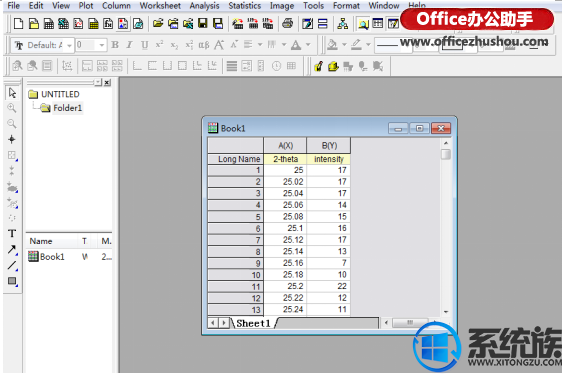
Task: Select the Line drawing tool
Action: point(12,266)
